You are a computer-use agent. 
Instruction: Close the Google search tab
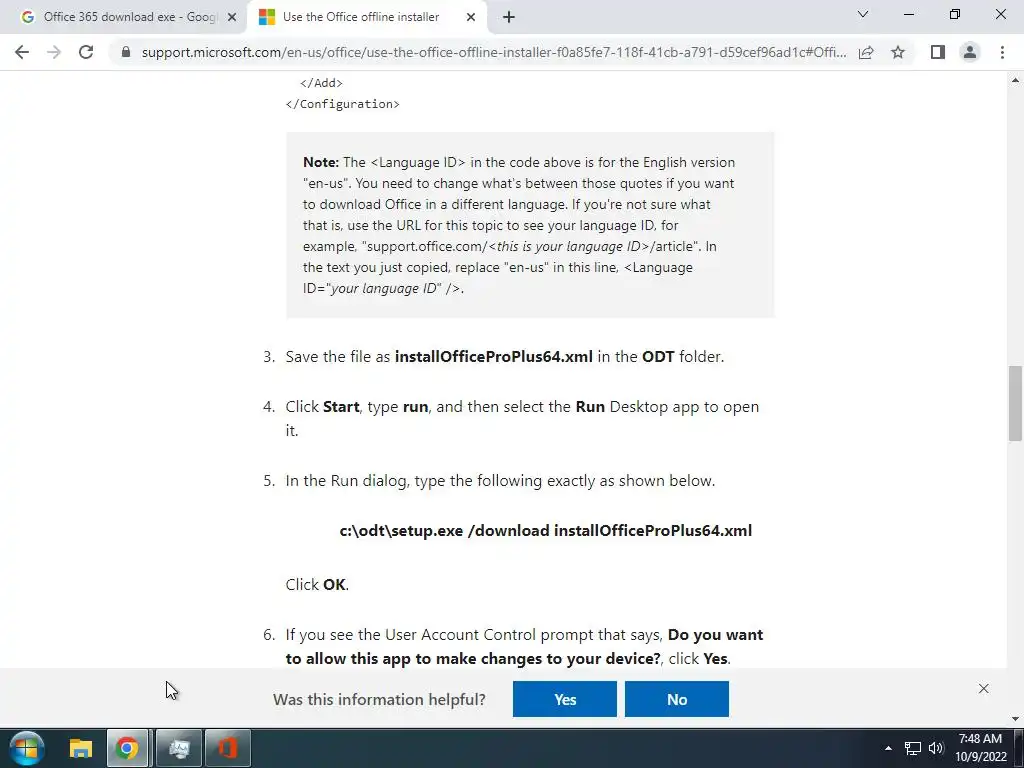232,18
